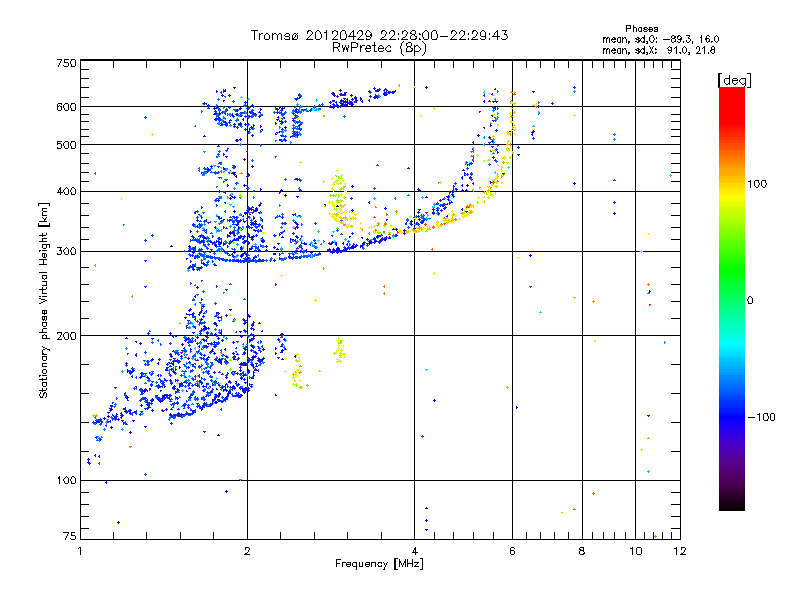Click the x-axis tick label '12'
The width and height of the screenshot is (800, 600).
click(x=680, y=551)
